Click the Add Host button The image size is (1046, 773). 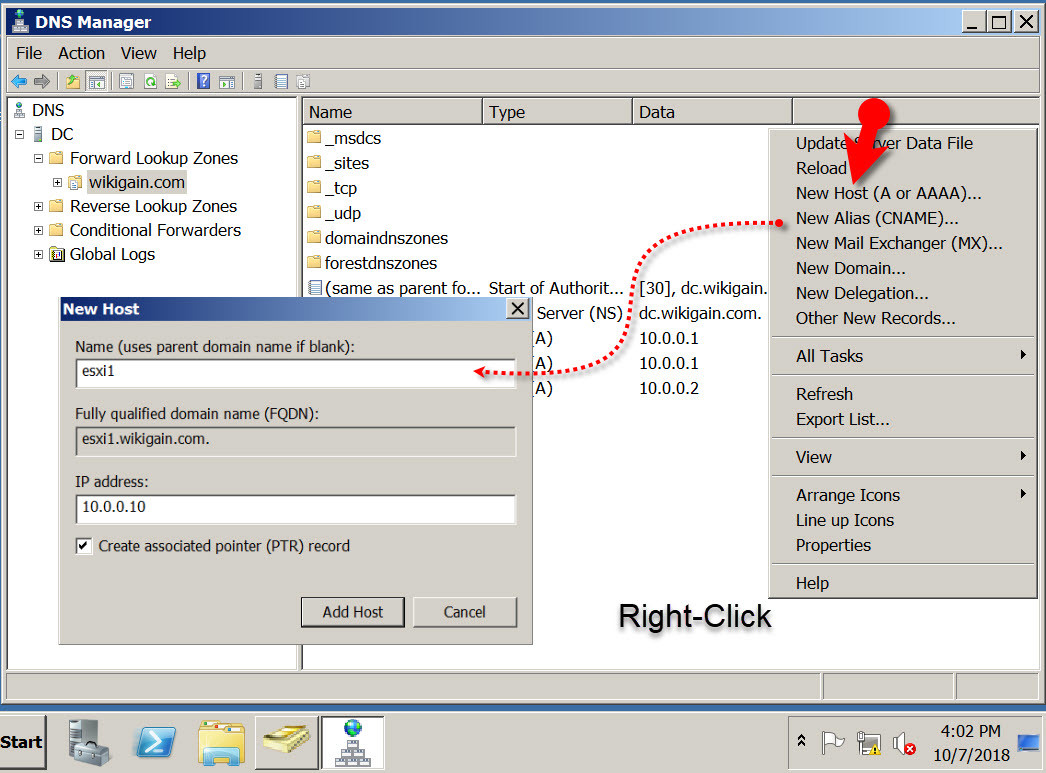(x=353, y=612)
